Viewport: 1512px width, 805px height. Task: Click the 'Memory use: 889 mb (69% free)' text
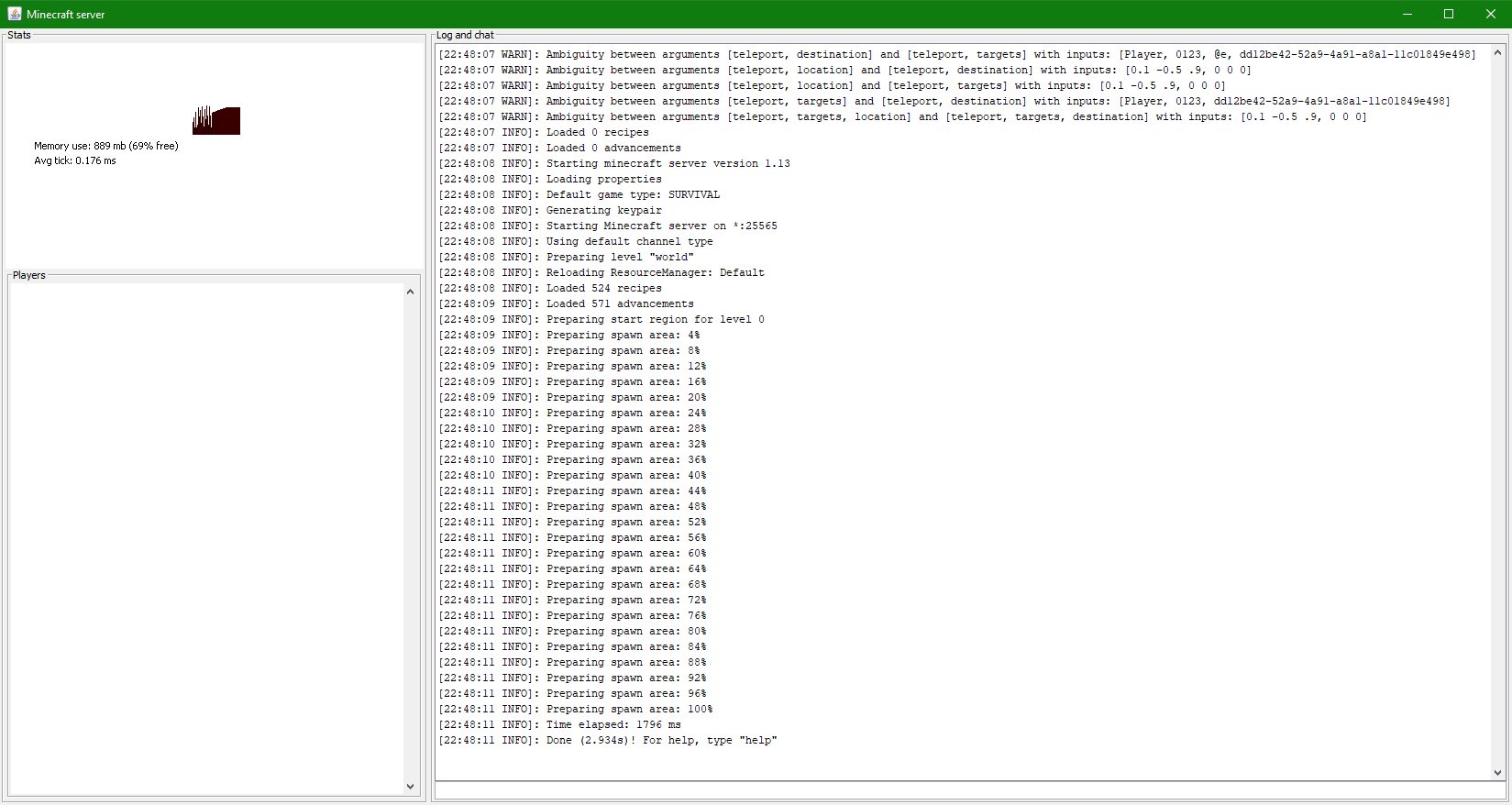pos(106,146)
